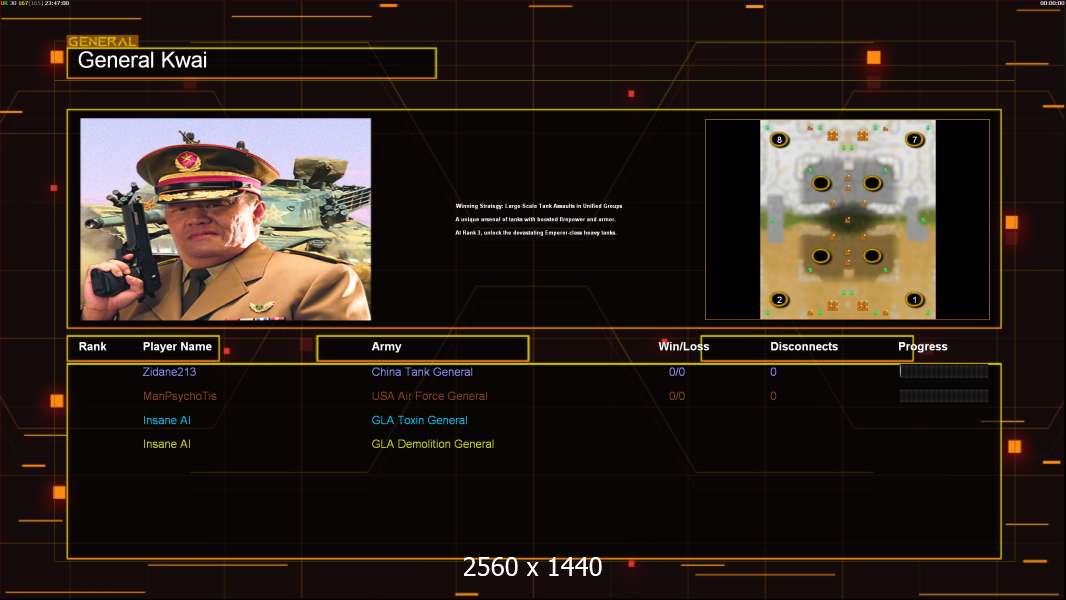Click start position 7 on the minimap
Viewport: 1066px width, 600px height.
coord(914,140)
